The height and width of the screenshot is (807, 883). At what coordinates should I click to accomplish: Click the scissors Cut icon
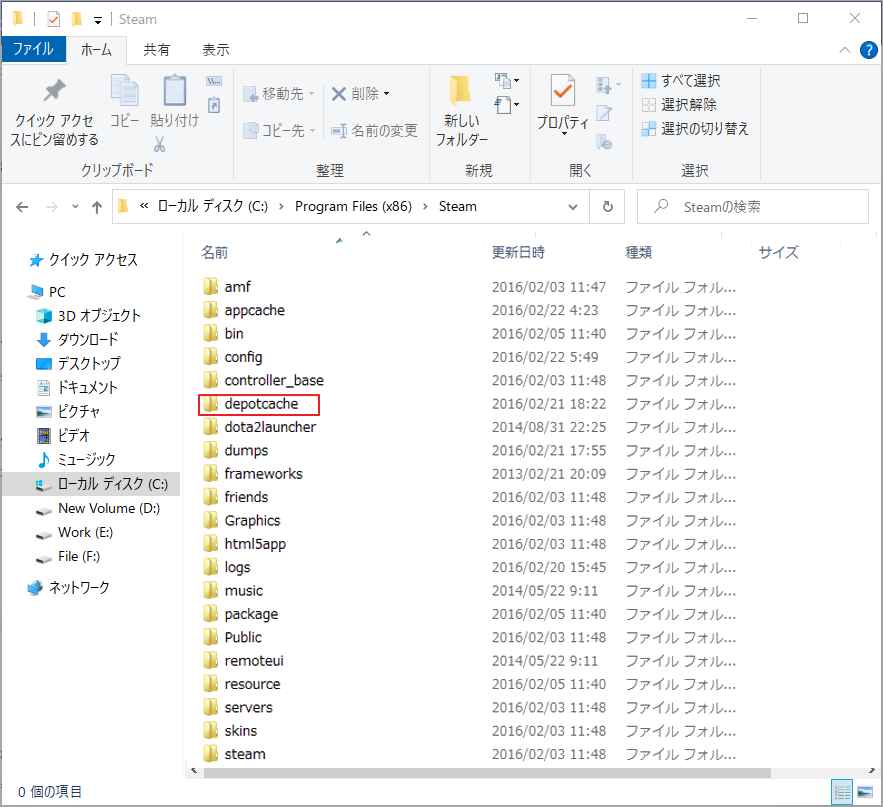160,145
